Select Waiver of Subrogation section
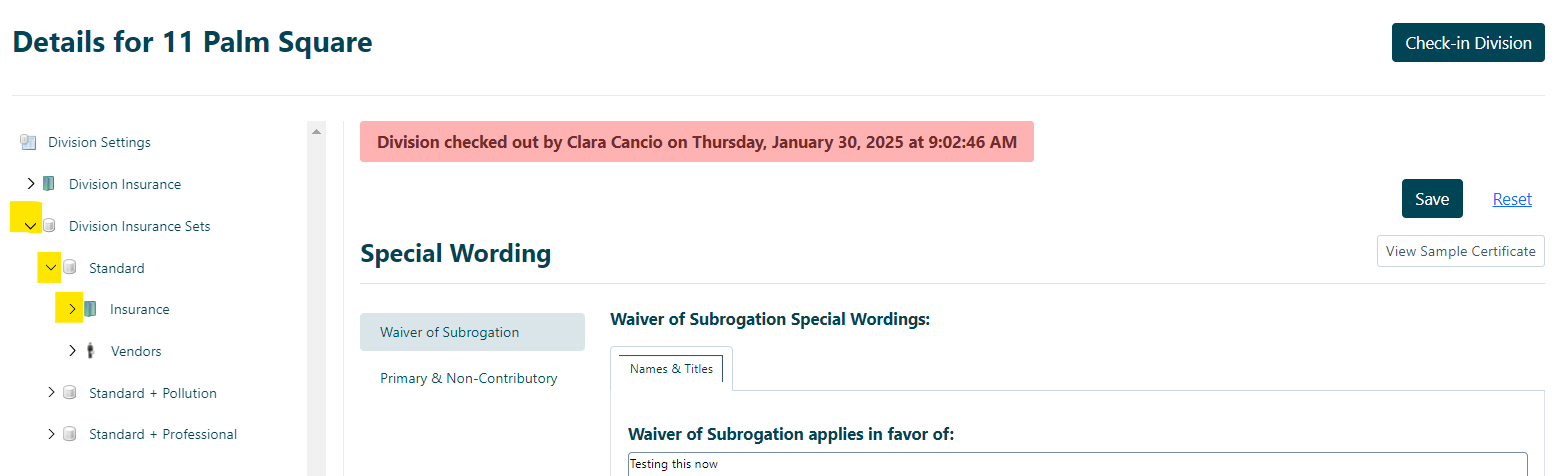This screenshot has height=476, width=1560. (472, 332)
